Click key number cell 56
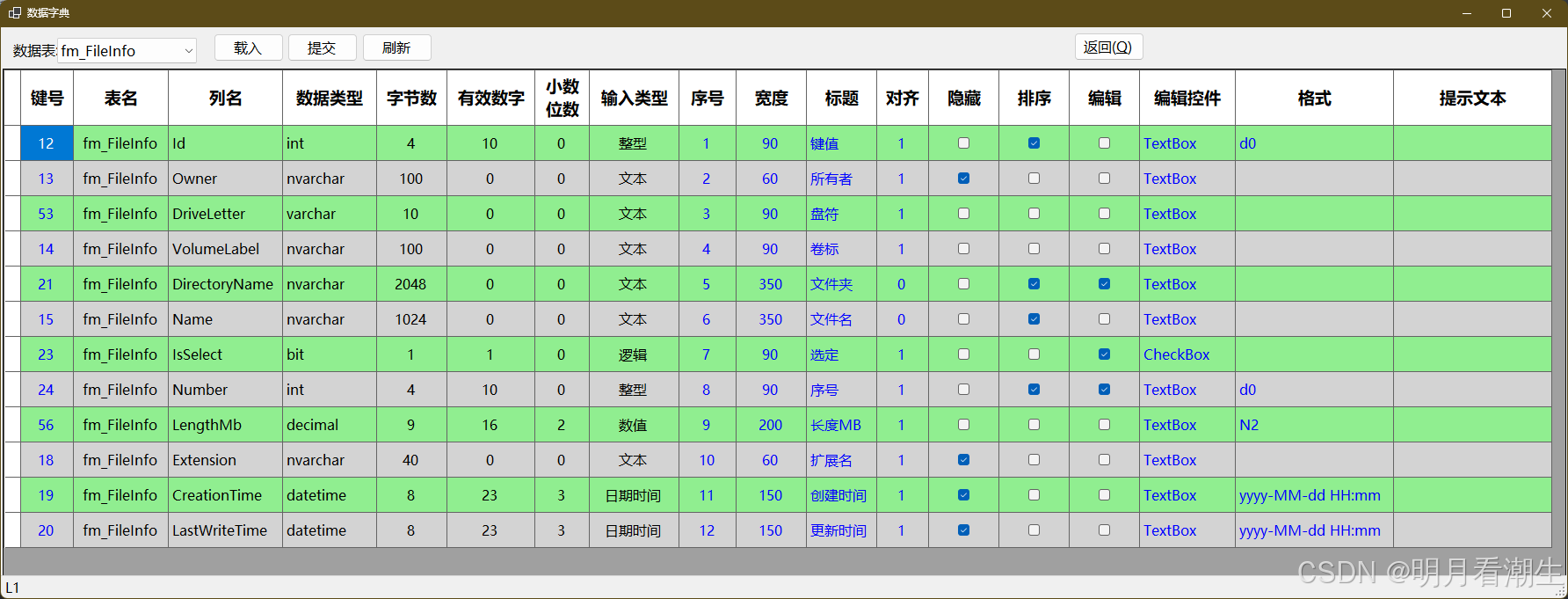This screenshot has height=599, width=1568. pos(47,425)
